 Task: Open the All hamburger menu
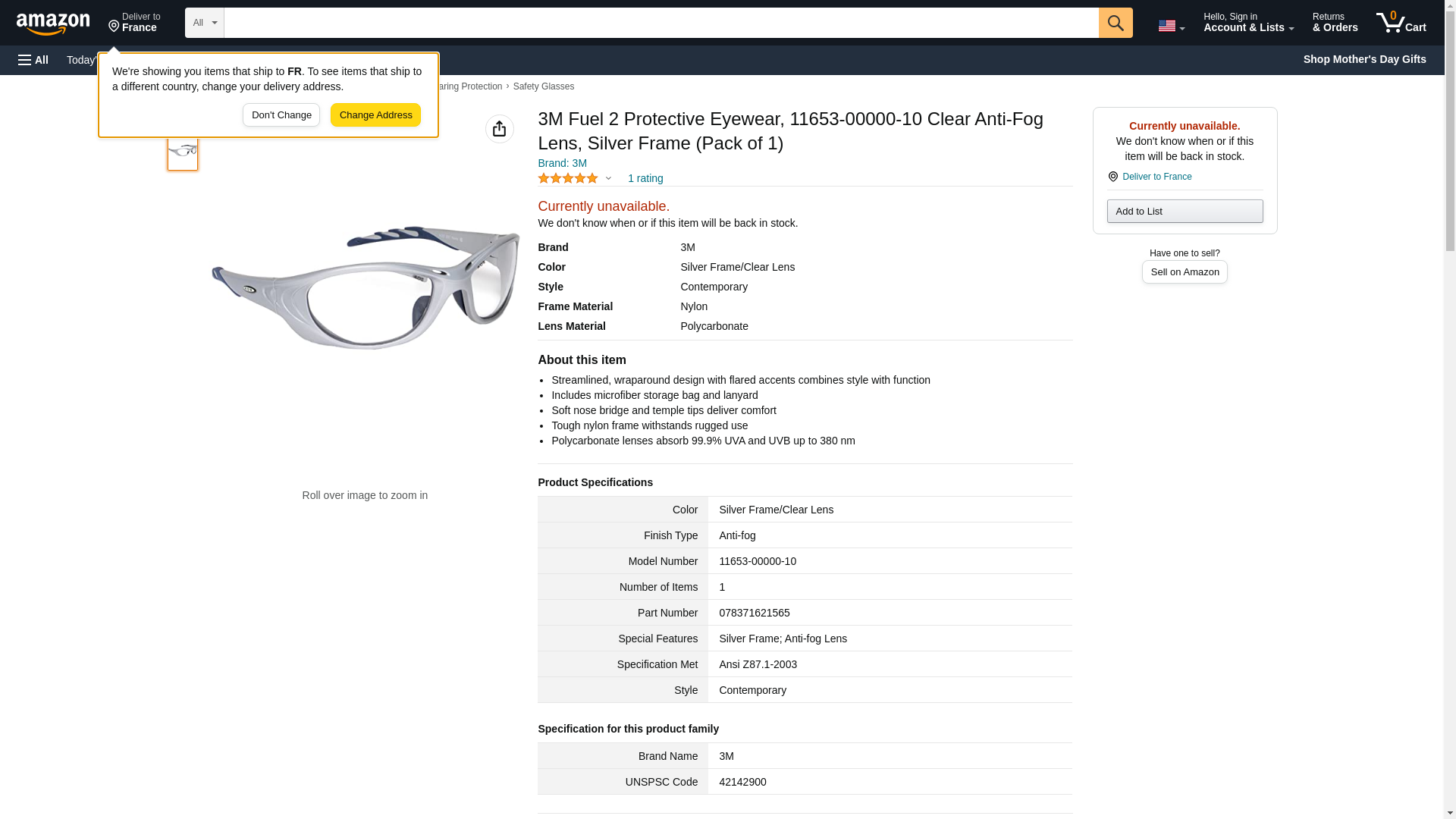33,60
